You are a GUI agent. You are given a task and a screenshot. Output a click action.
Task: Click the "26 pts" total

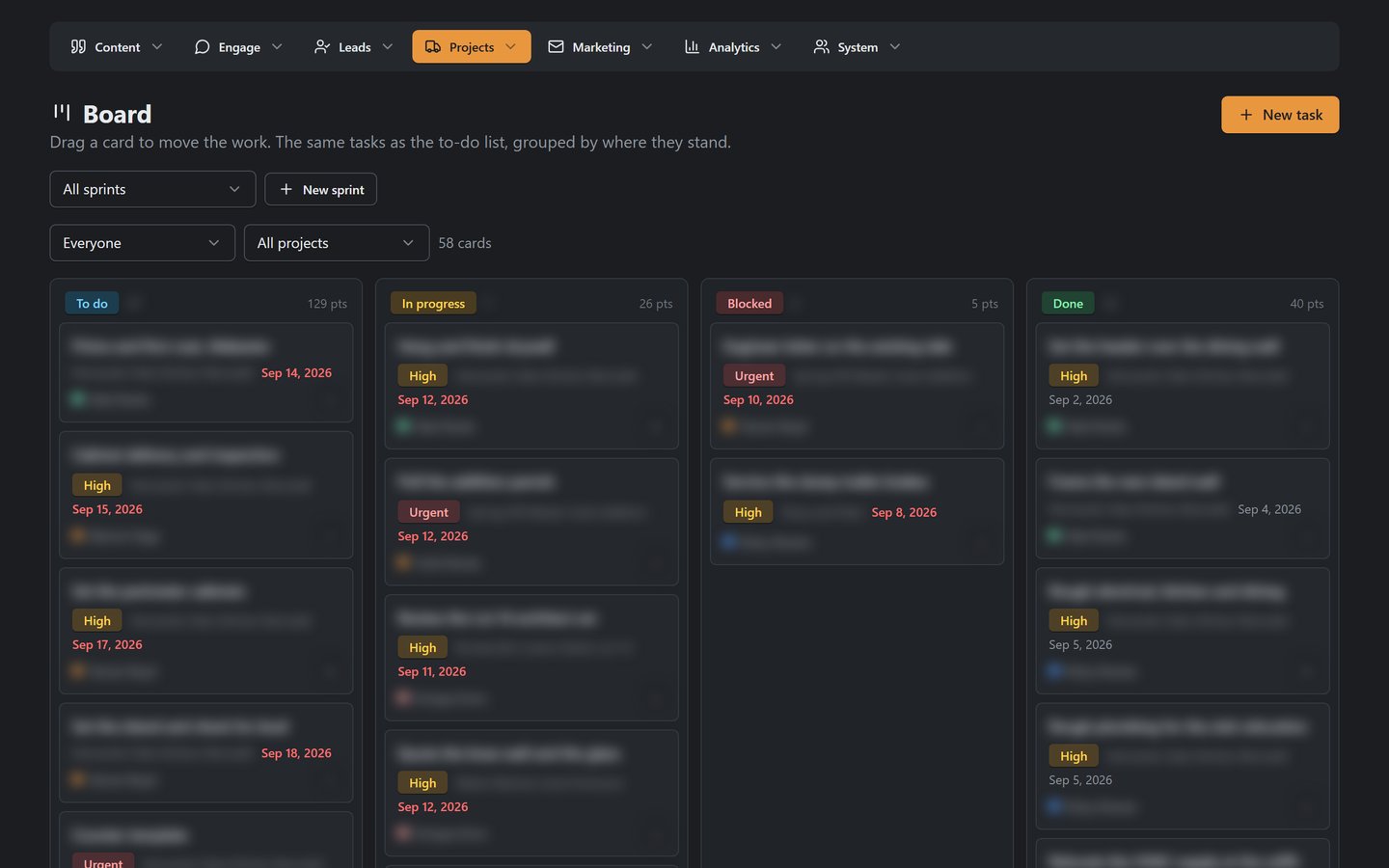(x=656, y=303)
